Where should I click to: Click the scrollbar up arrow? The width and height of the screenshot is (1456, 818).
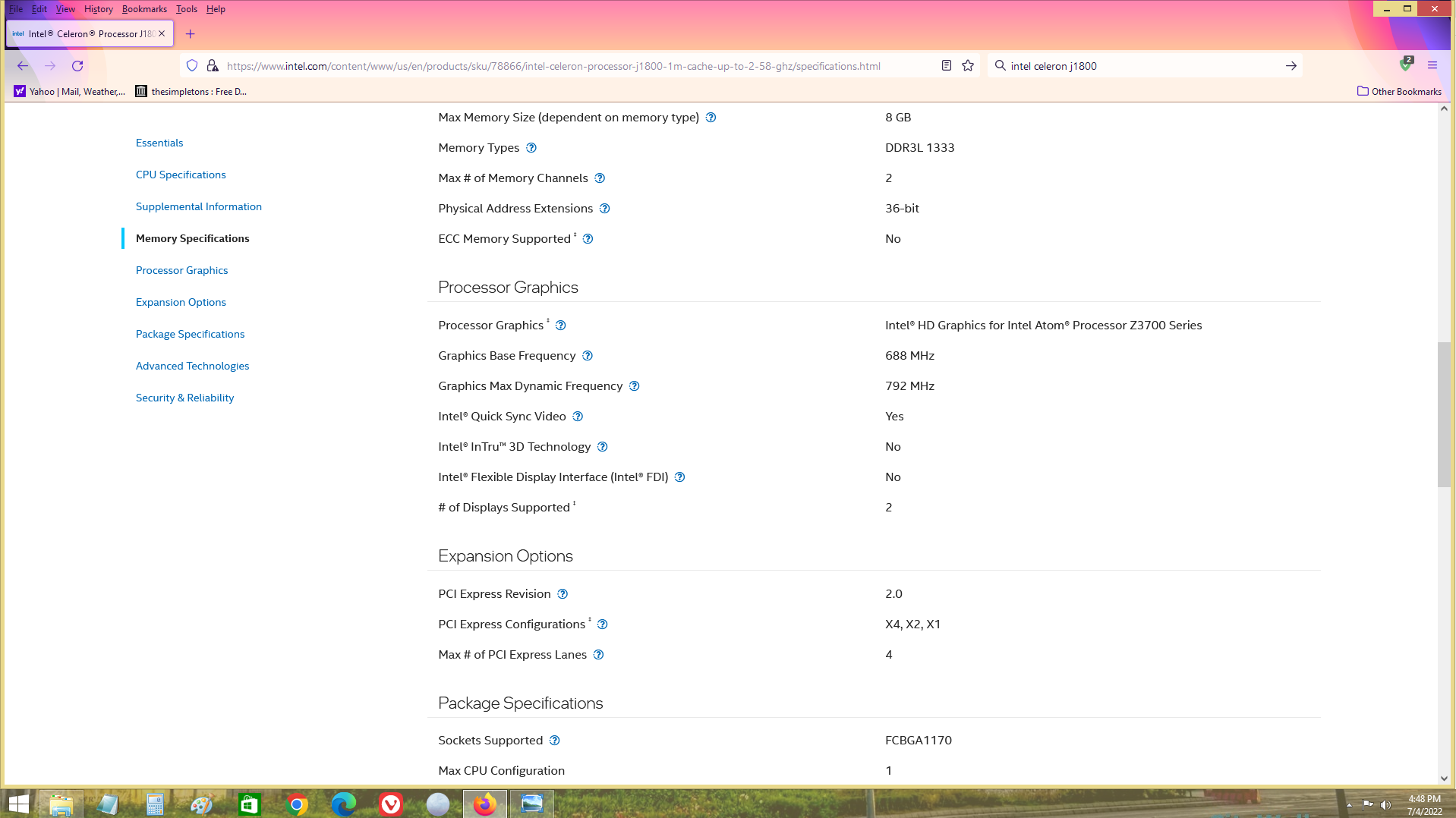pos(1444,109)
